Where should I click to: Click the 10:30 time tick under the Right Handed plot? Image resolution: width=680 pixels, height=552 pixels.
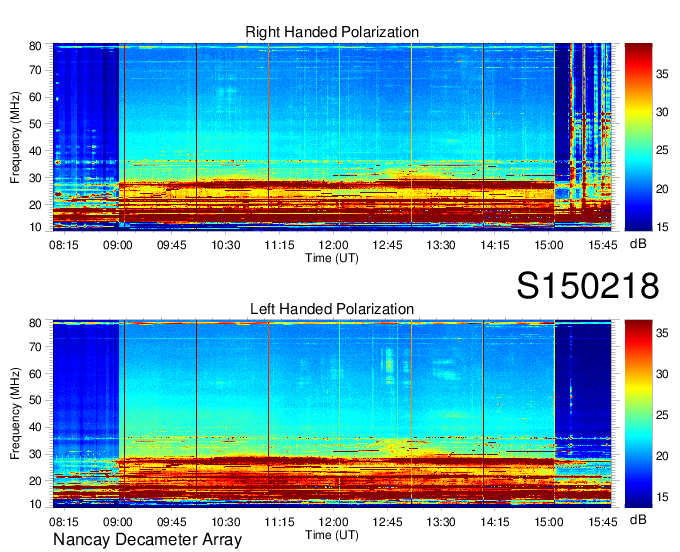point(226,245)
